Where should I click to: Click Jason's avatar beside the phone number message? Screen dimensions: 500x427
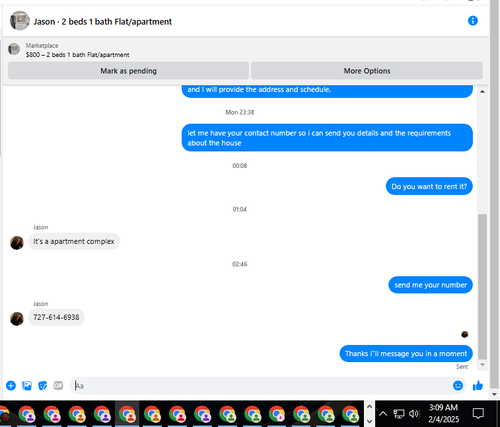point(17,319)
